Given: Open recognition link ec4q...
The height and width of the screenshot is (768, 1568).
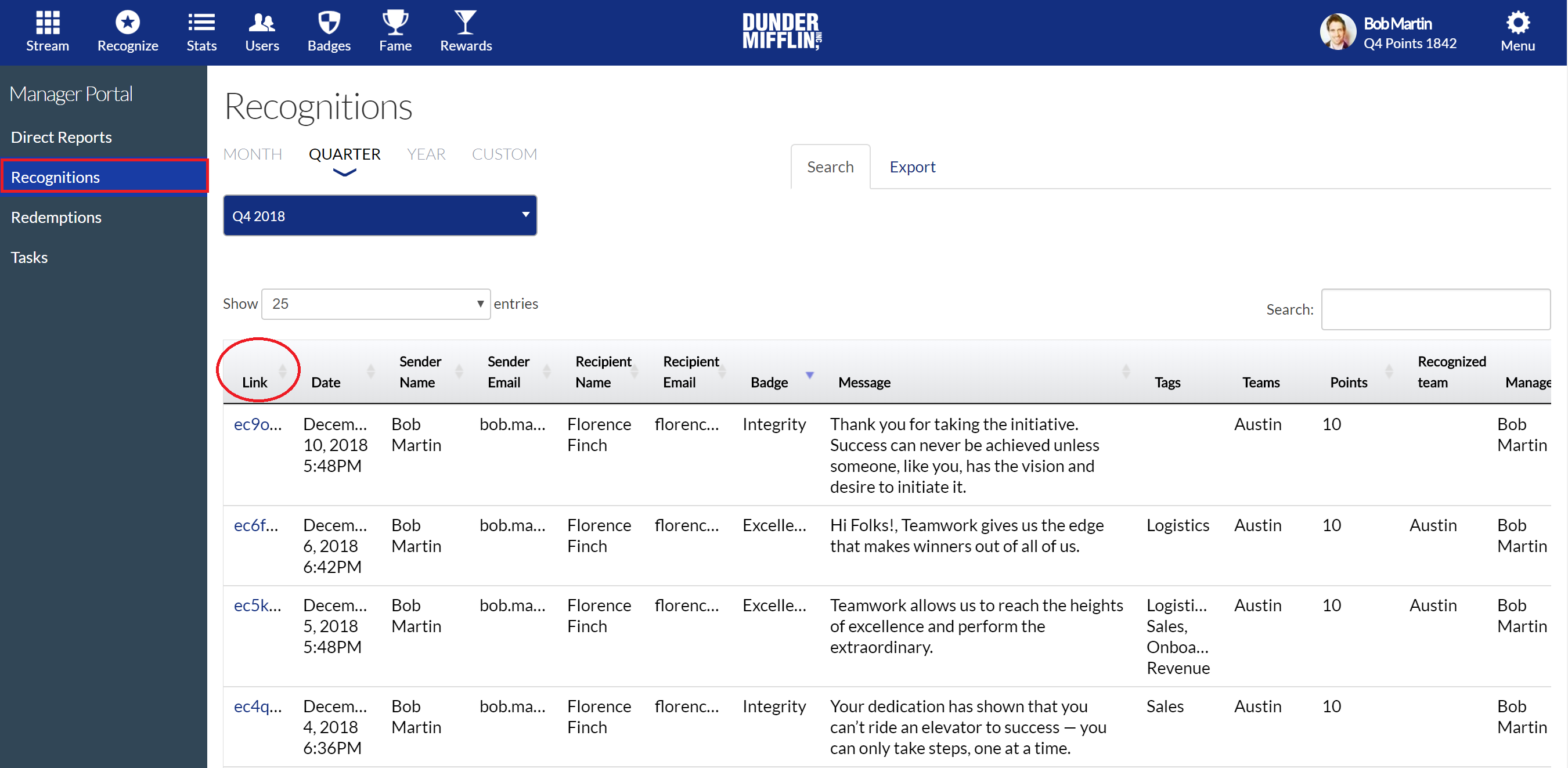Looking at the screenshot, I should point(258,706).
